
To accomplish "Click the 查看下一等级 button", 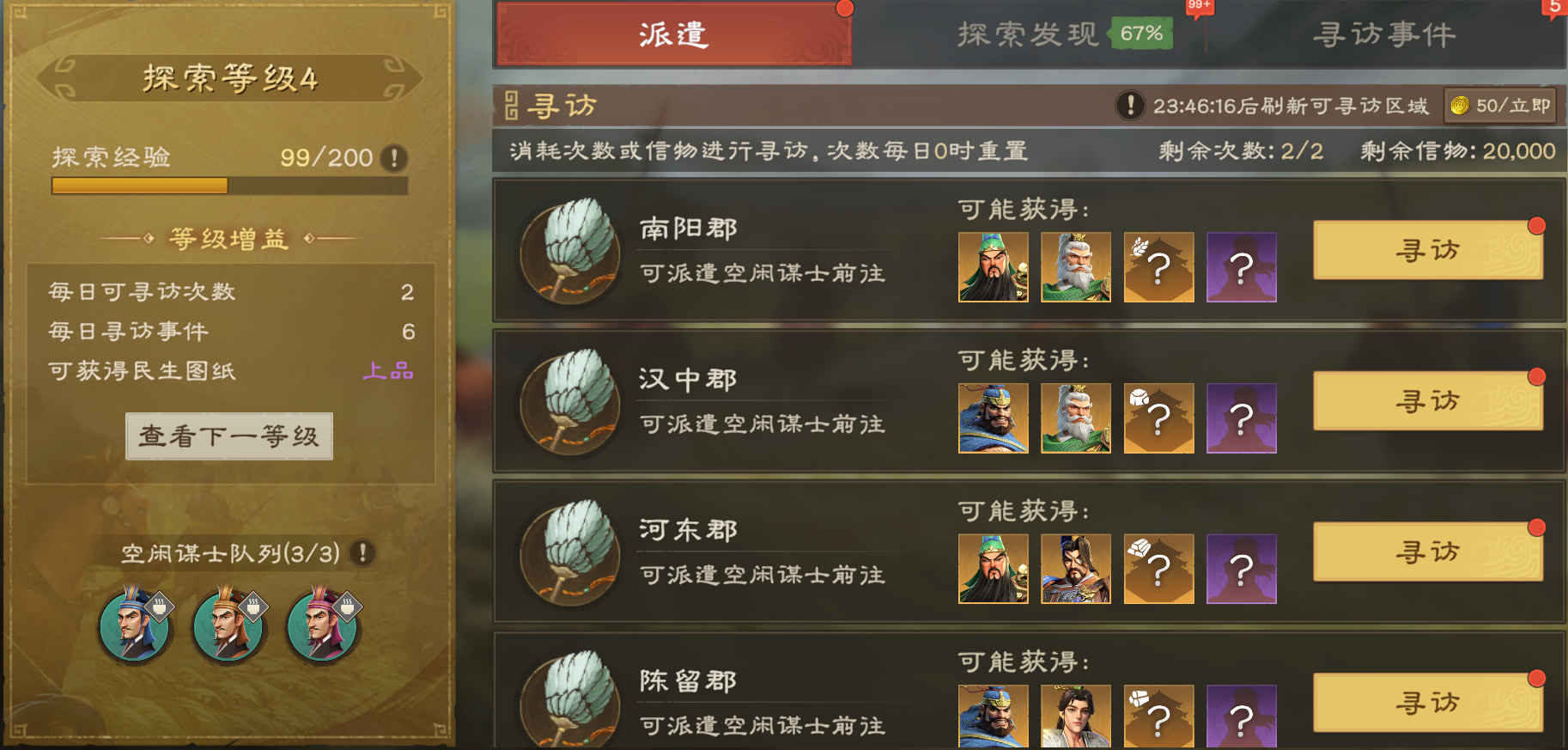I will (229, 436).
